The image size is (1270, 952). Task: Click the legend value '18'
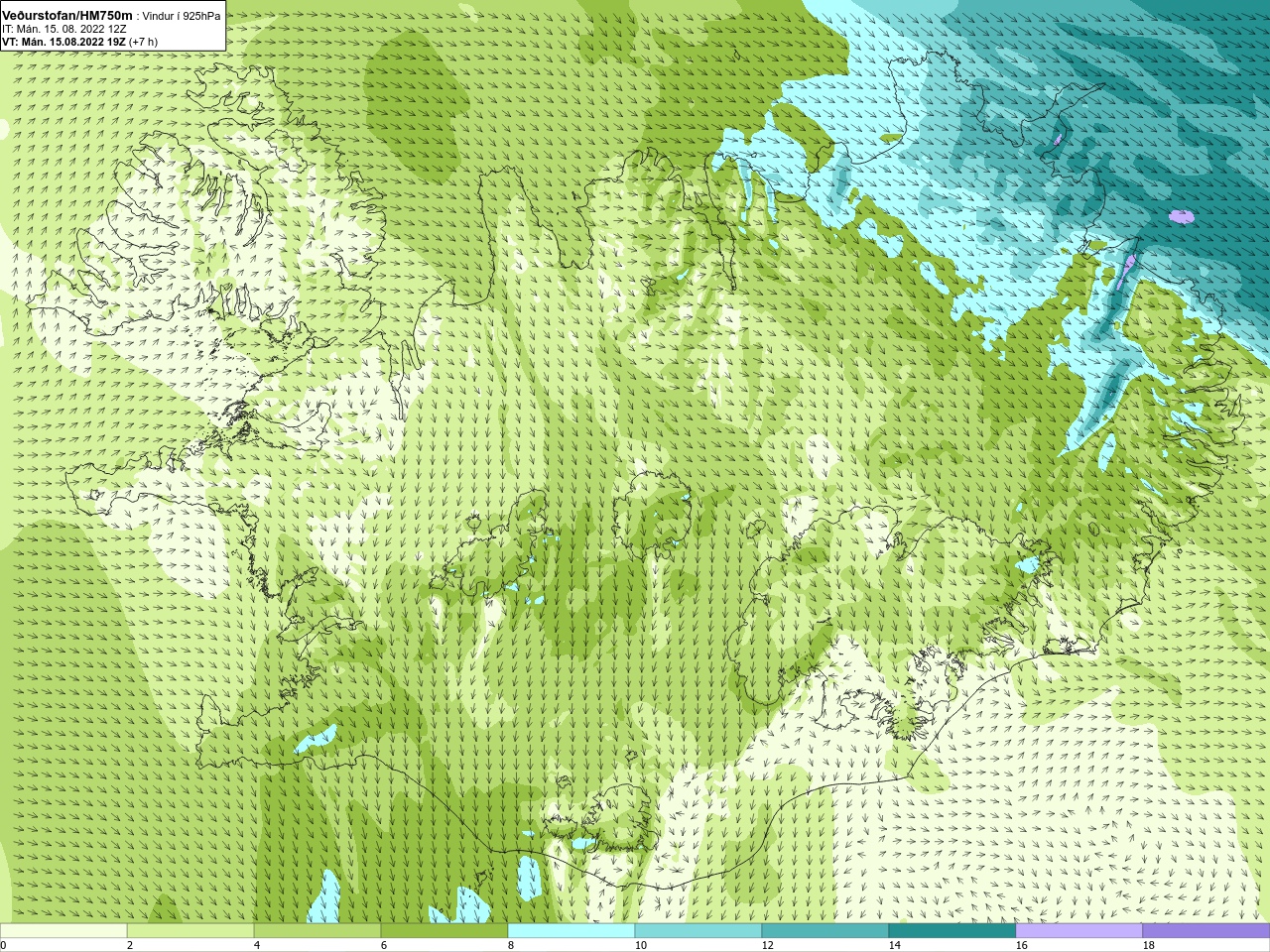coord(1149,946)
